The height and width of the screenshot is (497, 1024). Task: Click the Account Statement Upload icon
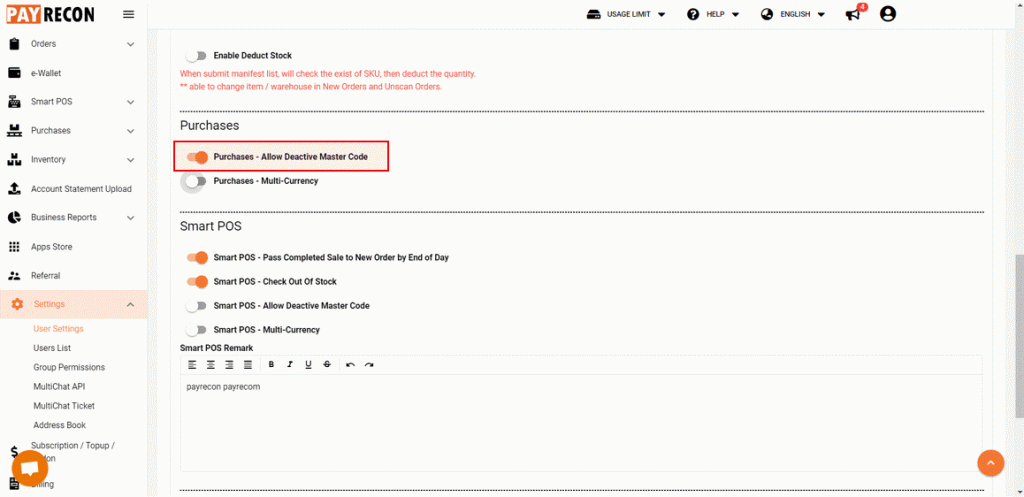[x=14, y=189]
